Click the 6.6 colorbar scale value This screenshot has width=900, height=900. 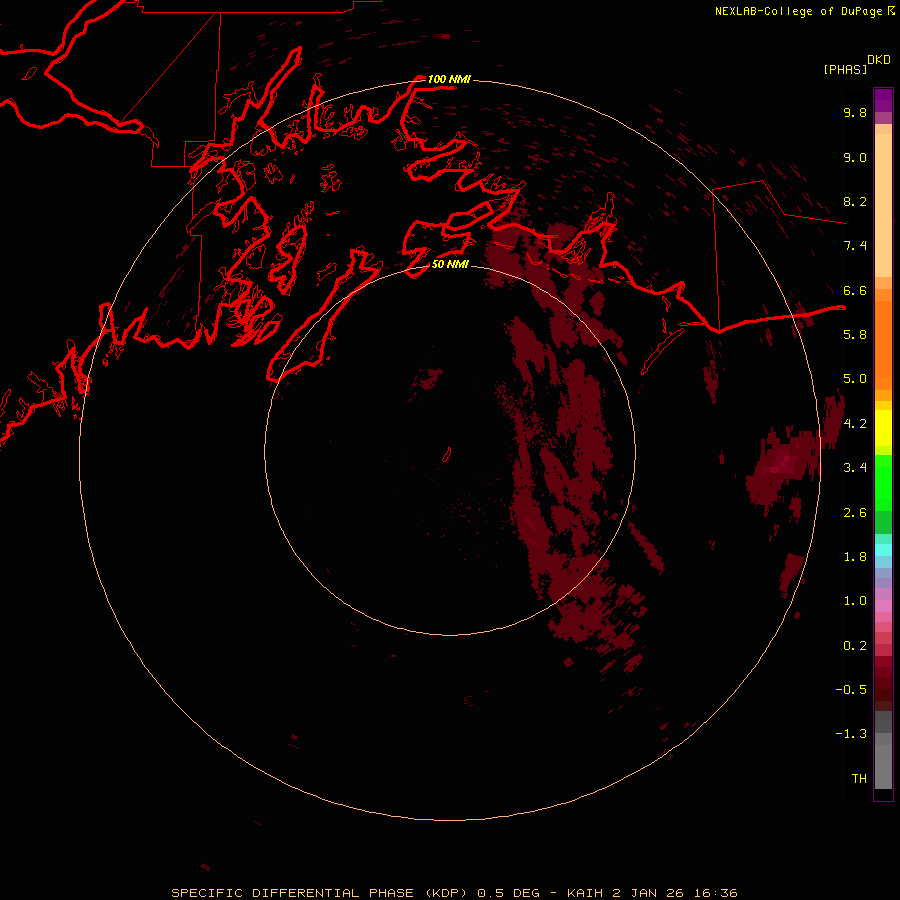[x=855, y=290]
